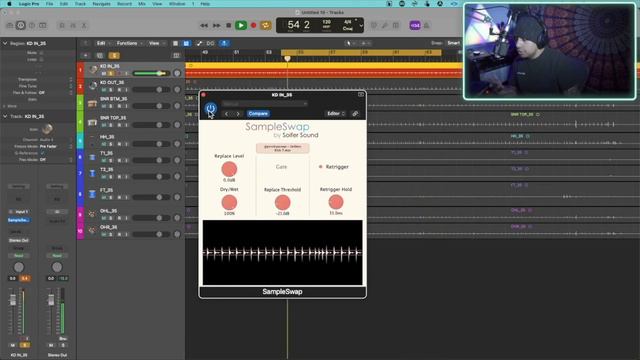The width and height of the screenshot is (640, 360).
Task: Toggle the Flex view icon in tracks toolbar
Action: point(211,43)
